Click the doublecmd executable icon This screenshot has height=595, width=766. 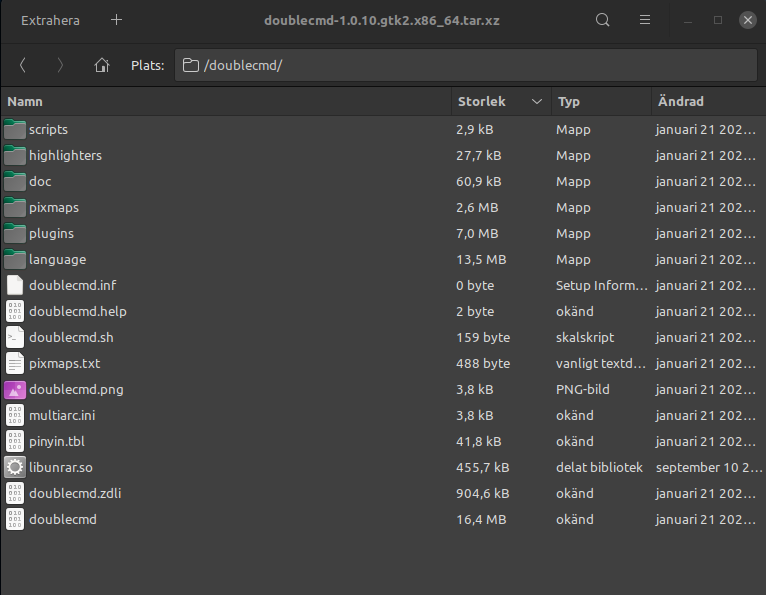point(15,519)
